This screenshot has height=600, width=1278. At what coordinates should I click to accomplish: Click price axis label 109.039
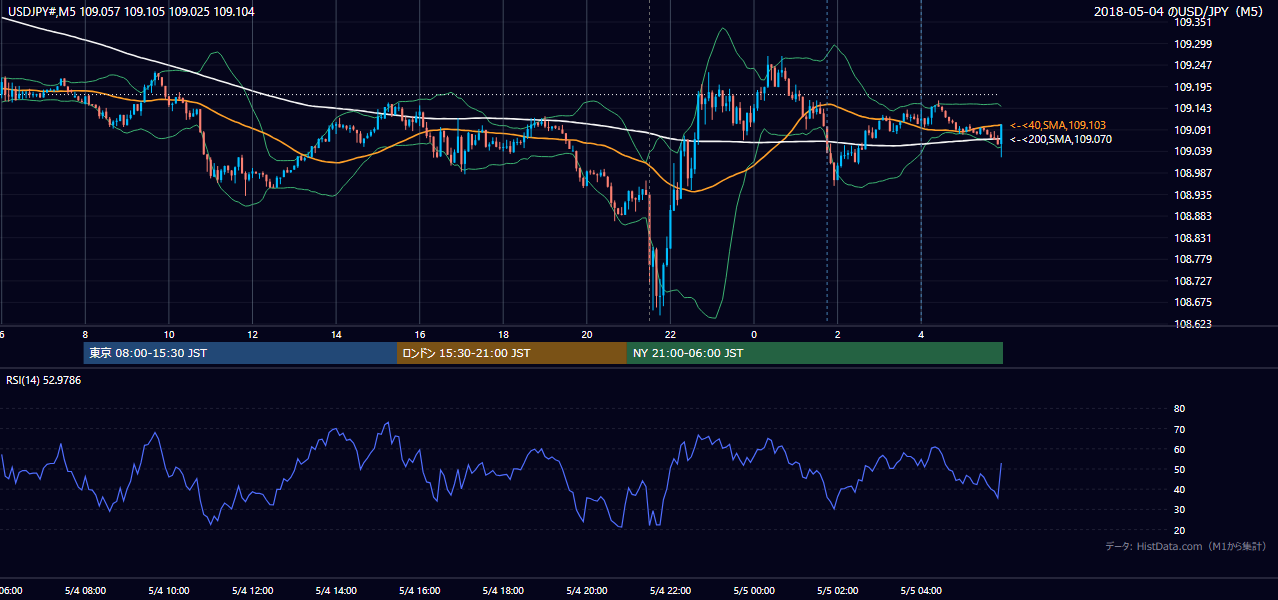(x=1195, y=151)
